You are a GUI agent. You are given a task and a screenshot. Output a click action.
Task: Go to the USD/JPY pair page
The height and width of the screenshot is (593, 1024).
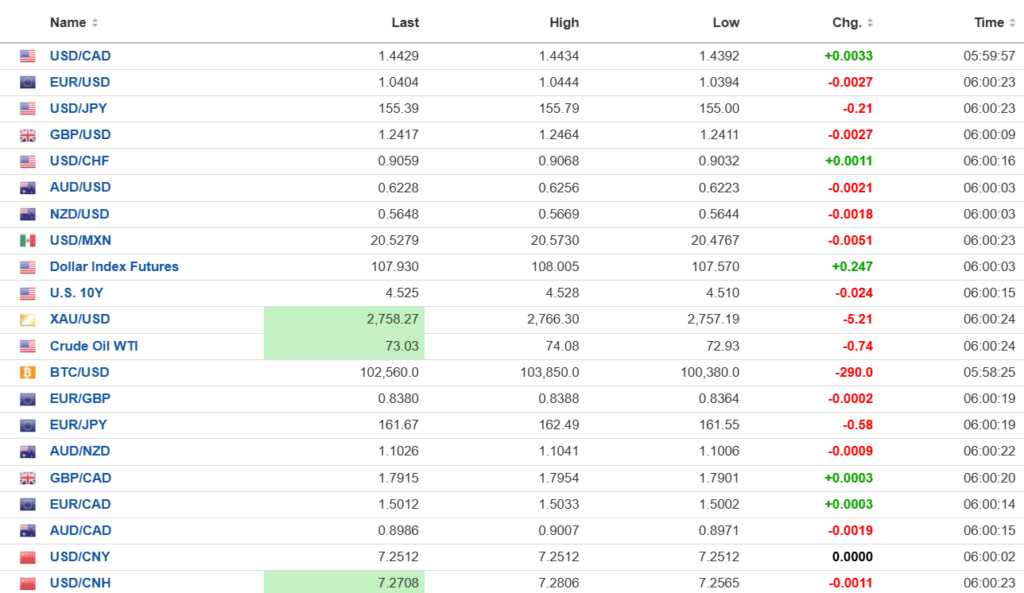coord(80,109)
